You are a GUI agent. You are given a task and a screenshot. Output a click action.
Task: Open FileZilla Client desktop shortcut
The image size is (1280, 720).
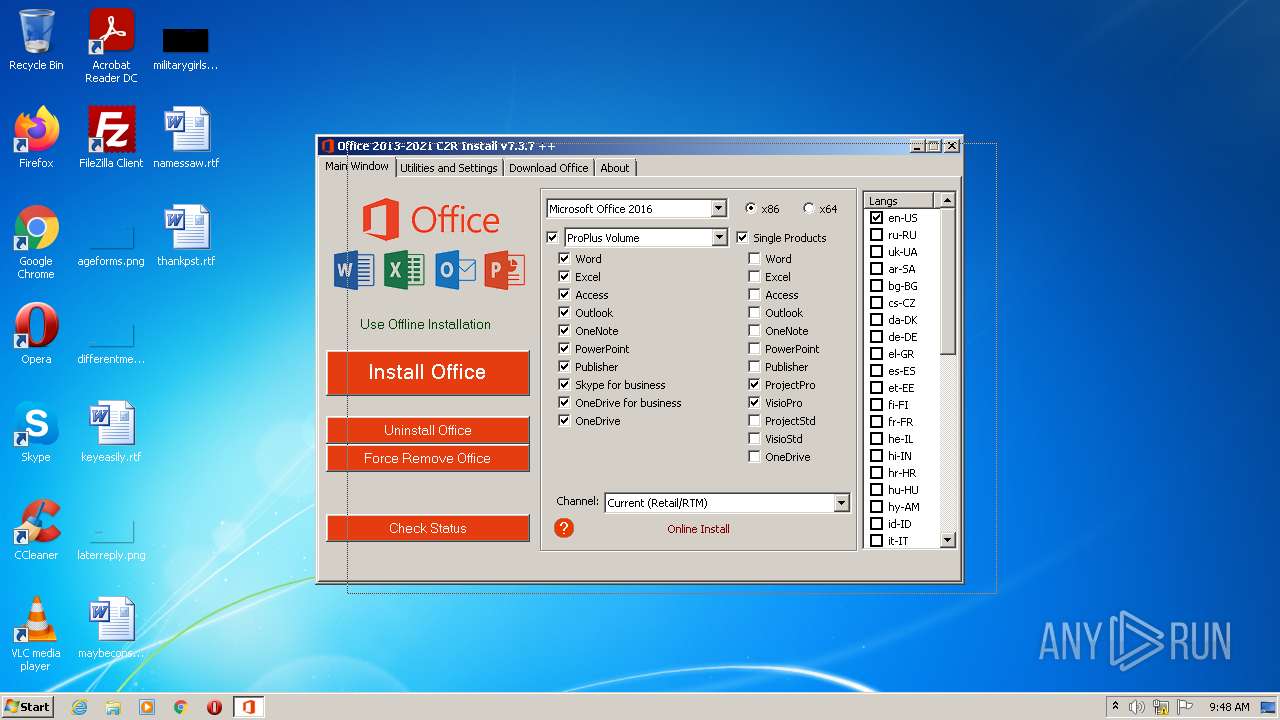pos(111,137)
